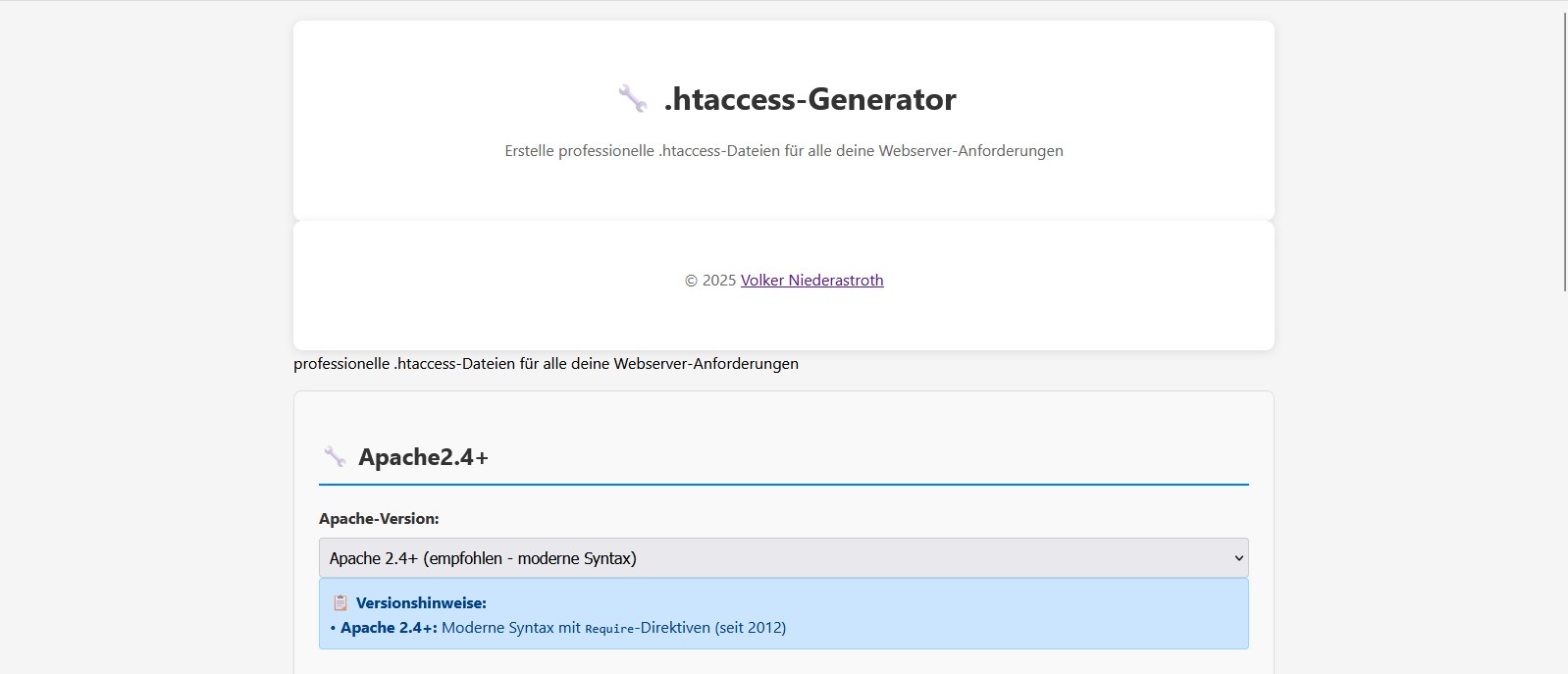Click the 'Moderne Syntax mit' note text
The height and width of the screenshot is (674, 1568).
510,628
